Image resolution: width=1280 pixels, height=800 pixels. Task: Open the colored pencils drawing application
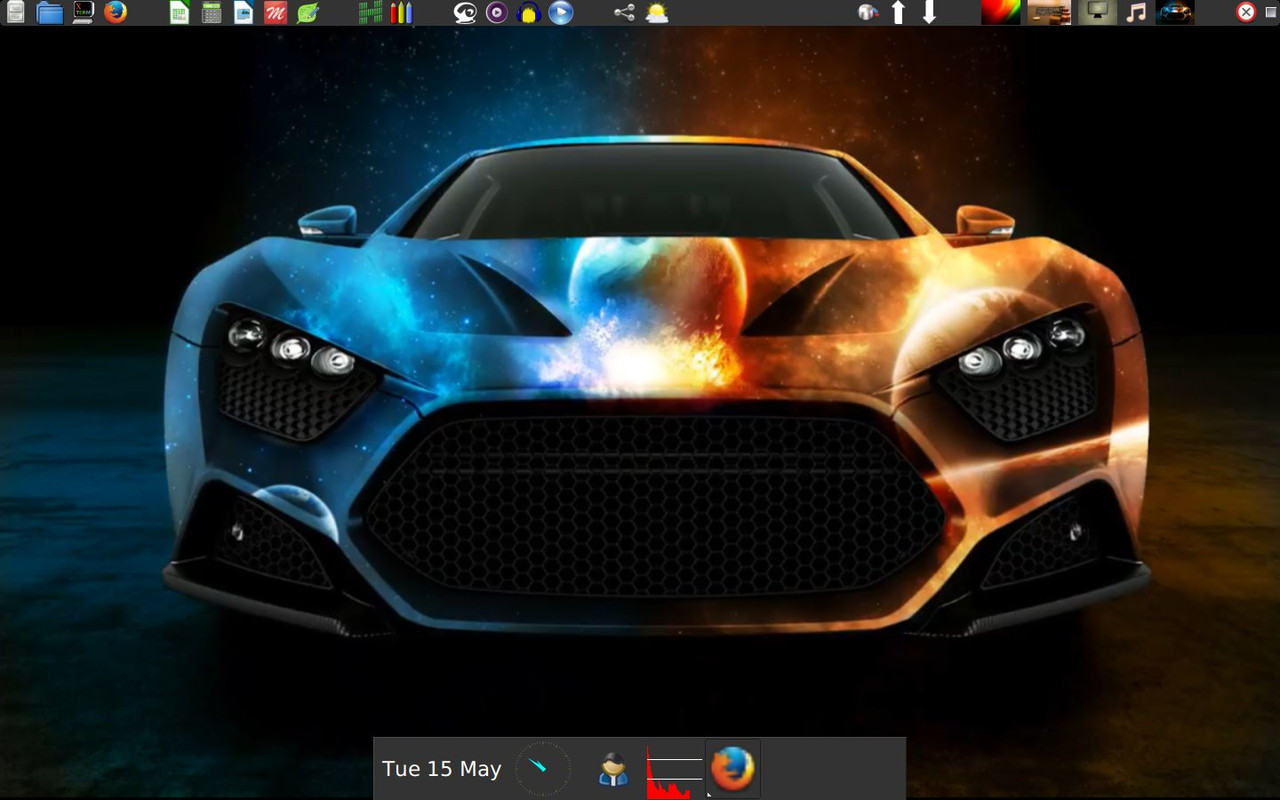tap(401, 12)
